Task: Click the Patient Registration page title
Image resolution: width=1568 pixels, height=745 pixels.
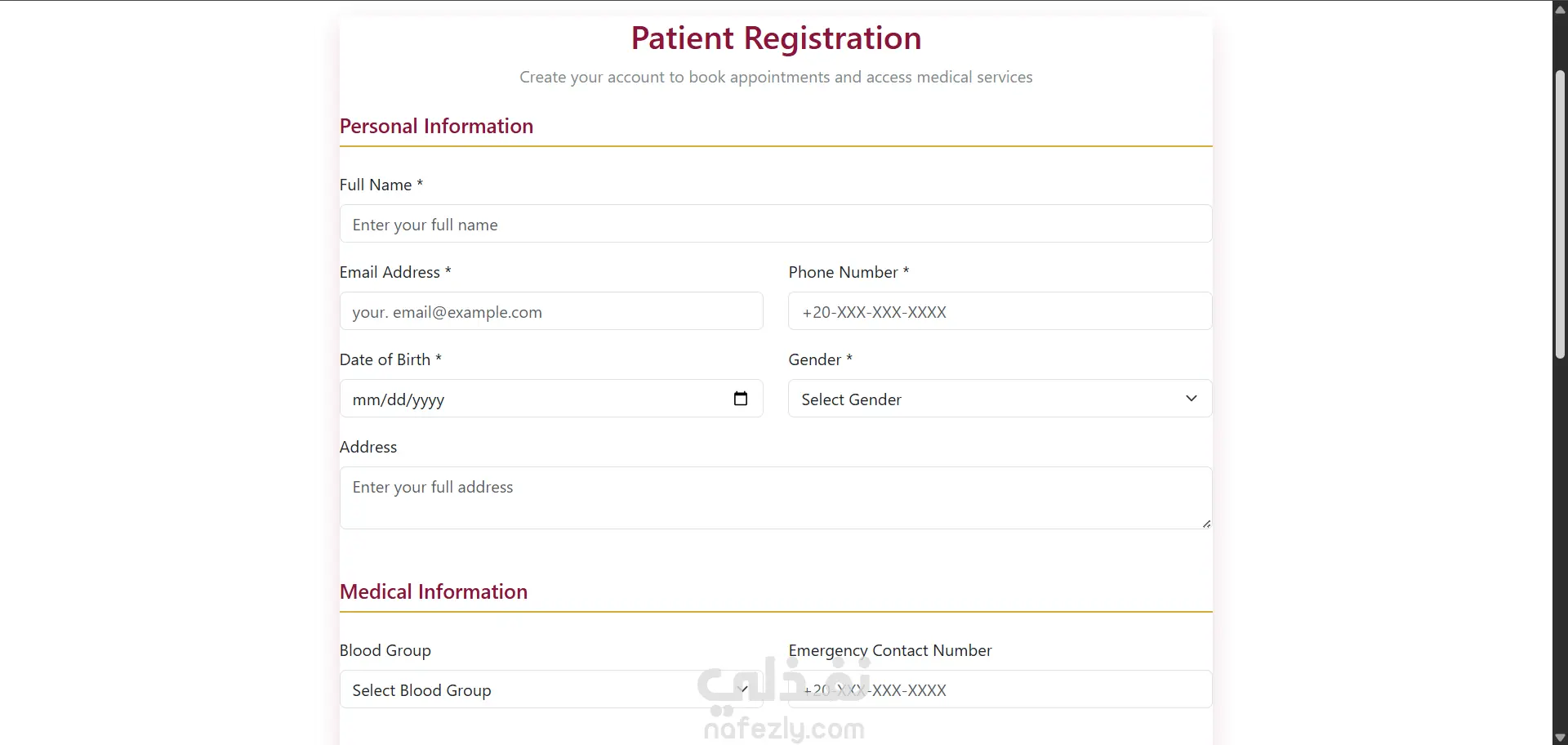Action: 776,38
